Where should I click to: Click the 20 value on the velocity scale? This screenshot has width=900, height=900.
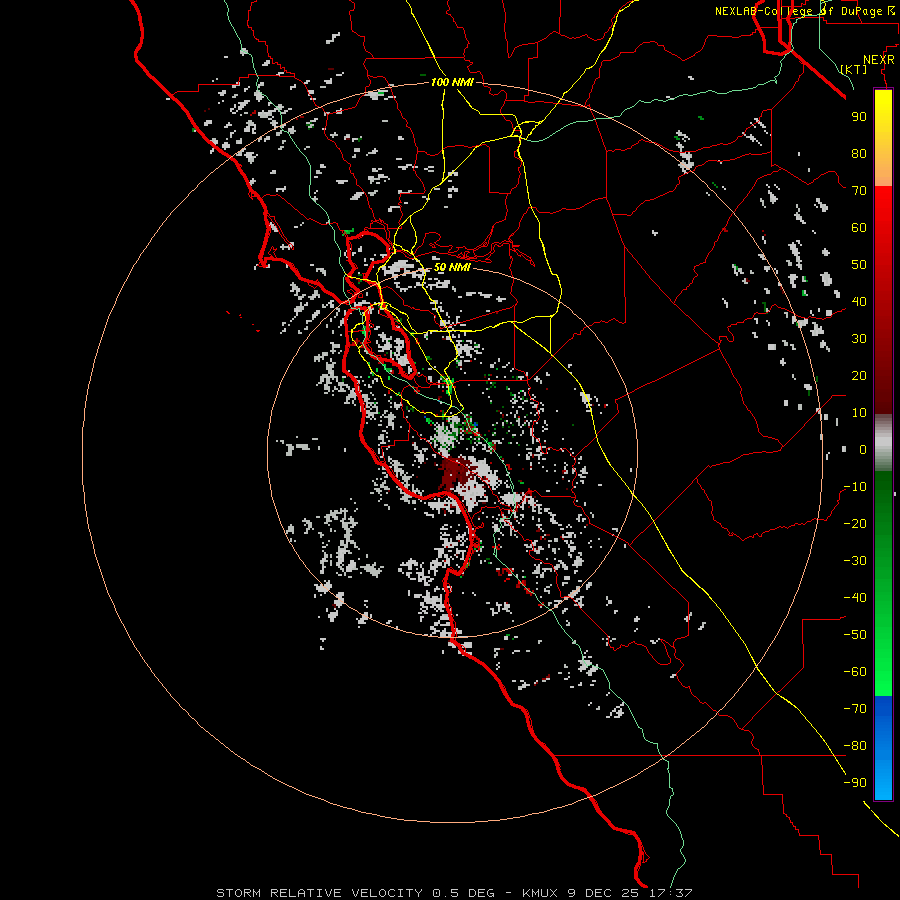coord(859,376)
